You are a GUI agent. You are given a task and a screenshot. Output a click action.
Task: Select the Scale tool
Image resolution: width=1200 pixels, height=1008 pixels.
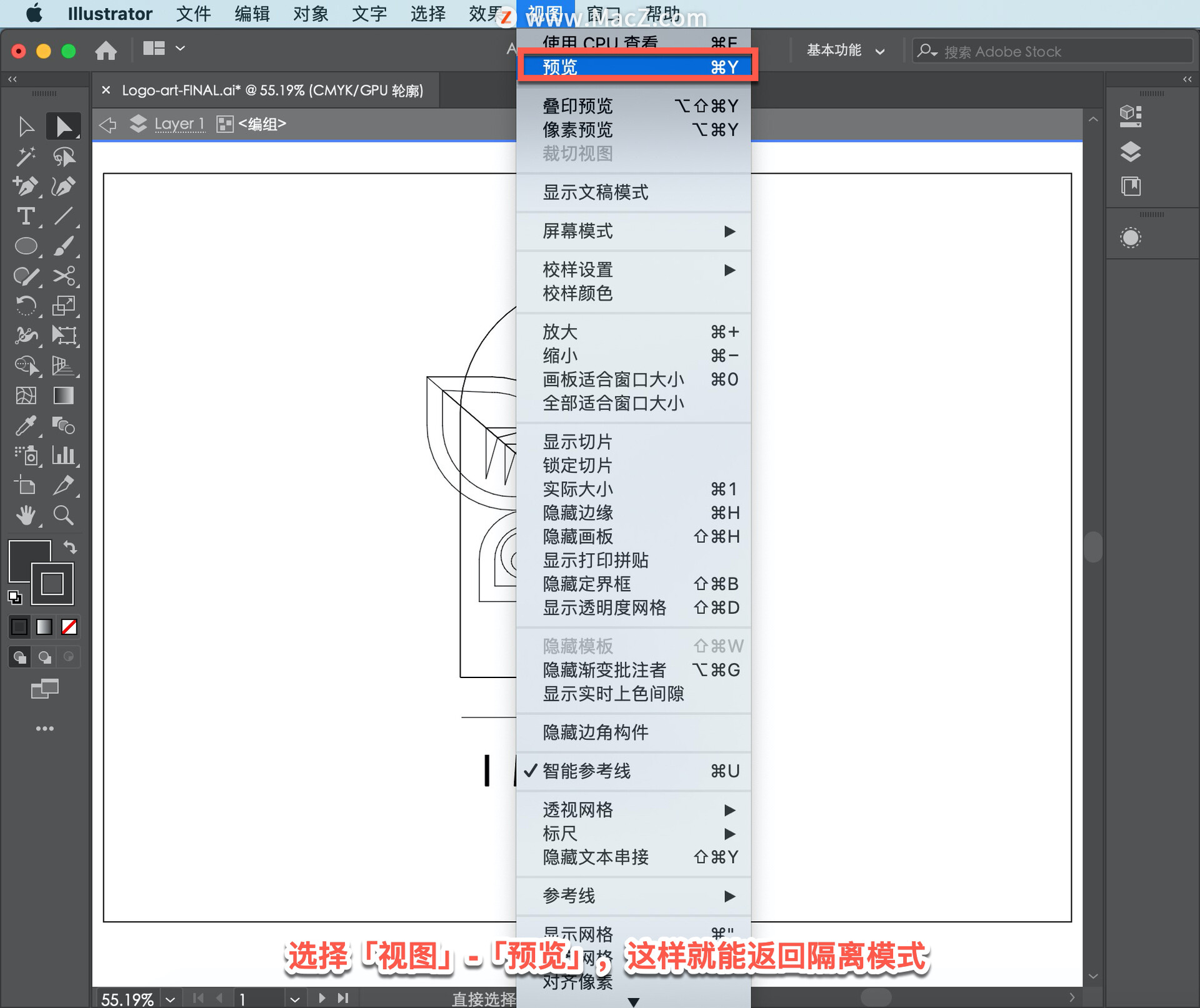63,306
